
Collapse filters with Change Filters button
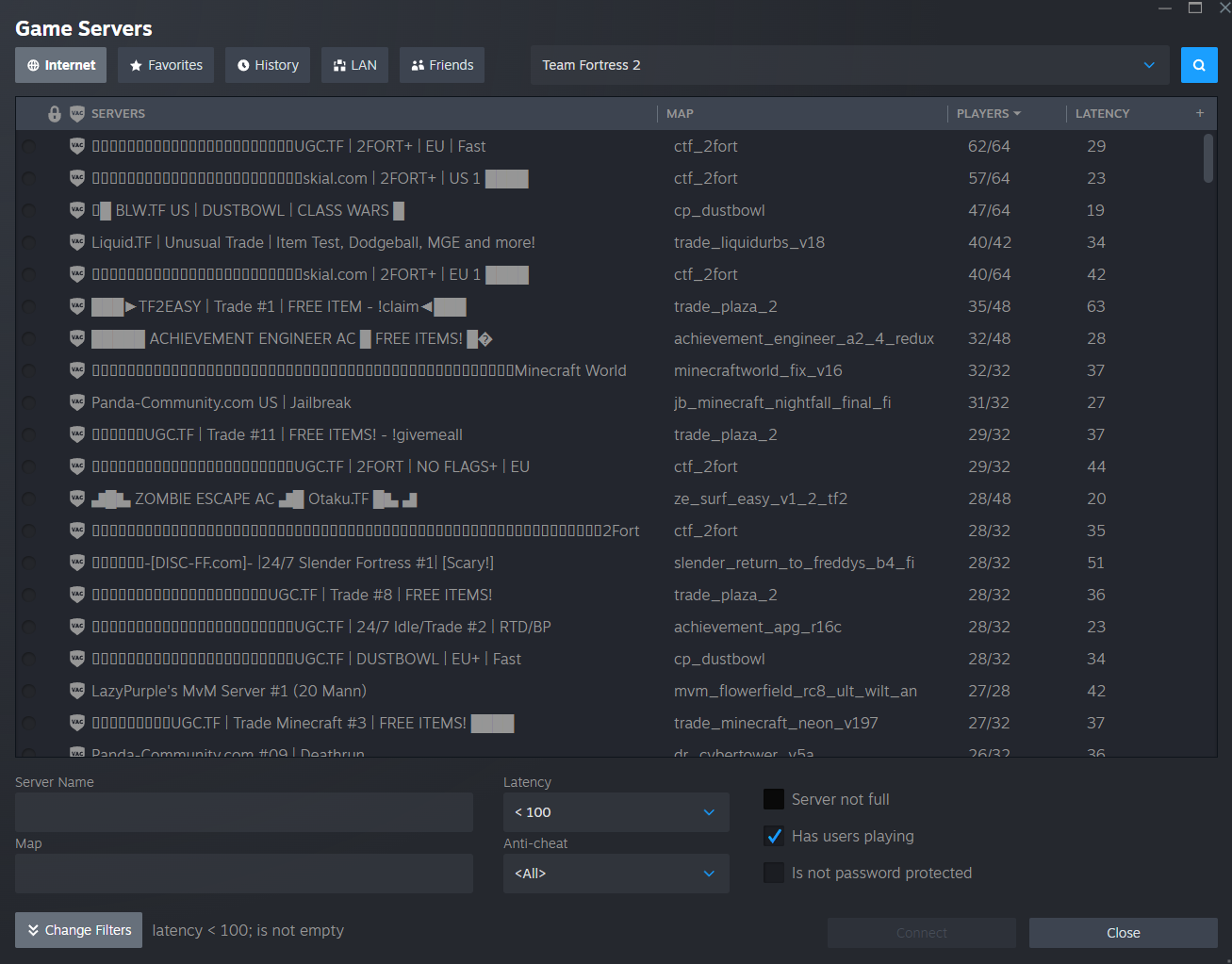[x=79, y=930]
